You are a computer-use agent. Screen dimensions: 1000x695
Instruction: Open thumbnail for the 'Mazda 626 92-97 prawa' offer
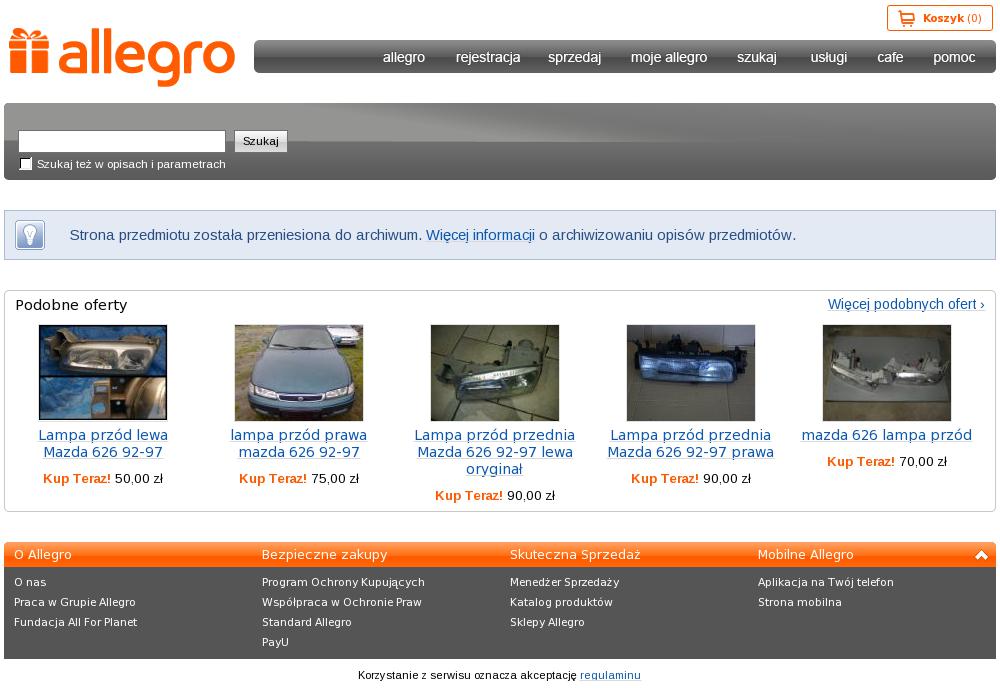coord(691,372)
